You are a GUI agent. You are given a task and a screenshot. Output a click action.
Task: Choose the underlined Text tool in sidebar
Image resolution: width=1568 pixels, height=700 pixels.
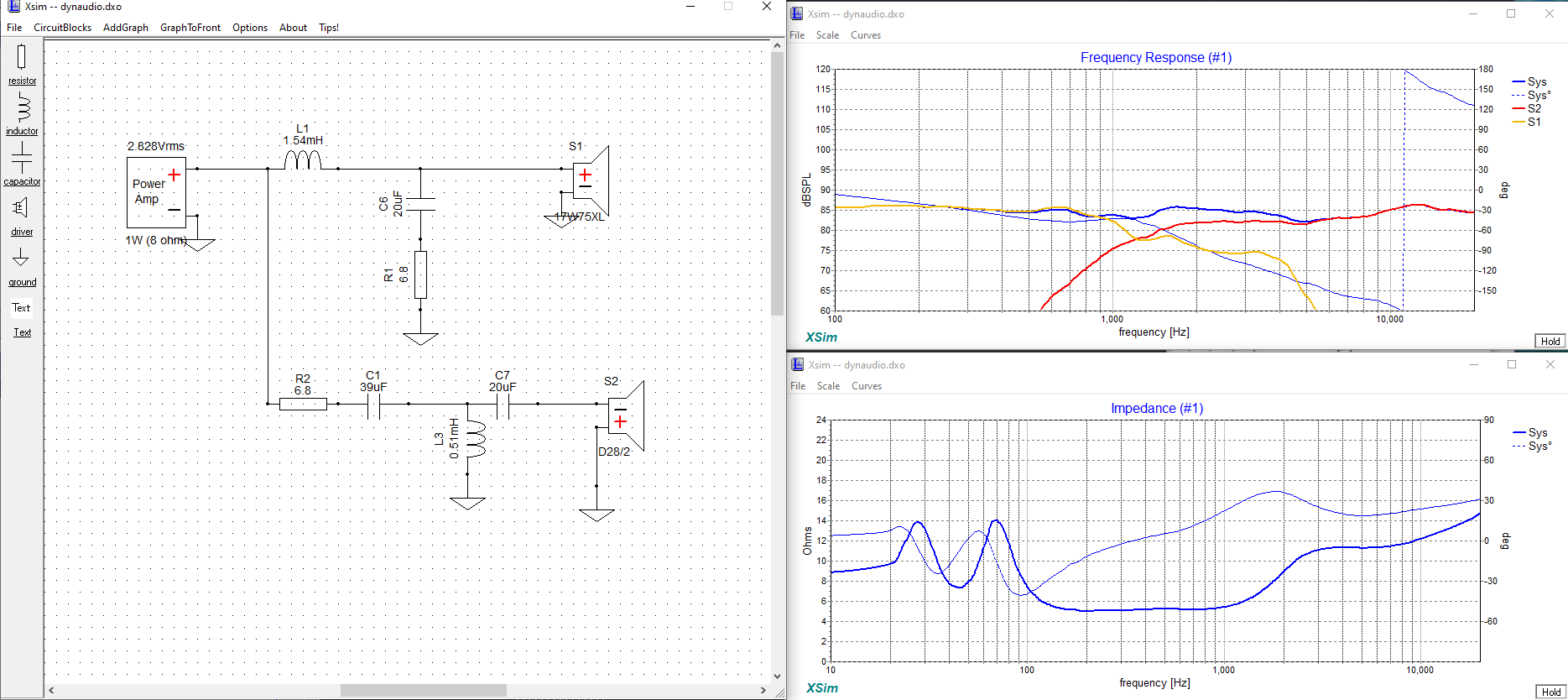point(22,332)
